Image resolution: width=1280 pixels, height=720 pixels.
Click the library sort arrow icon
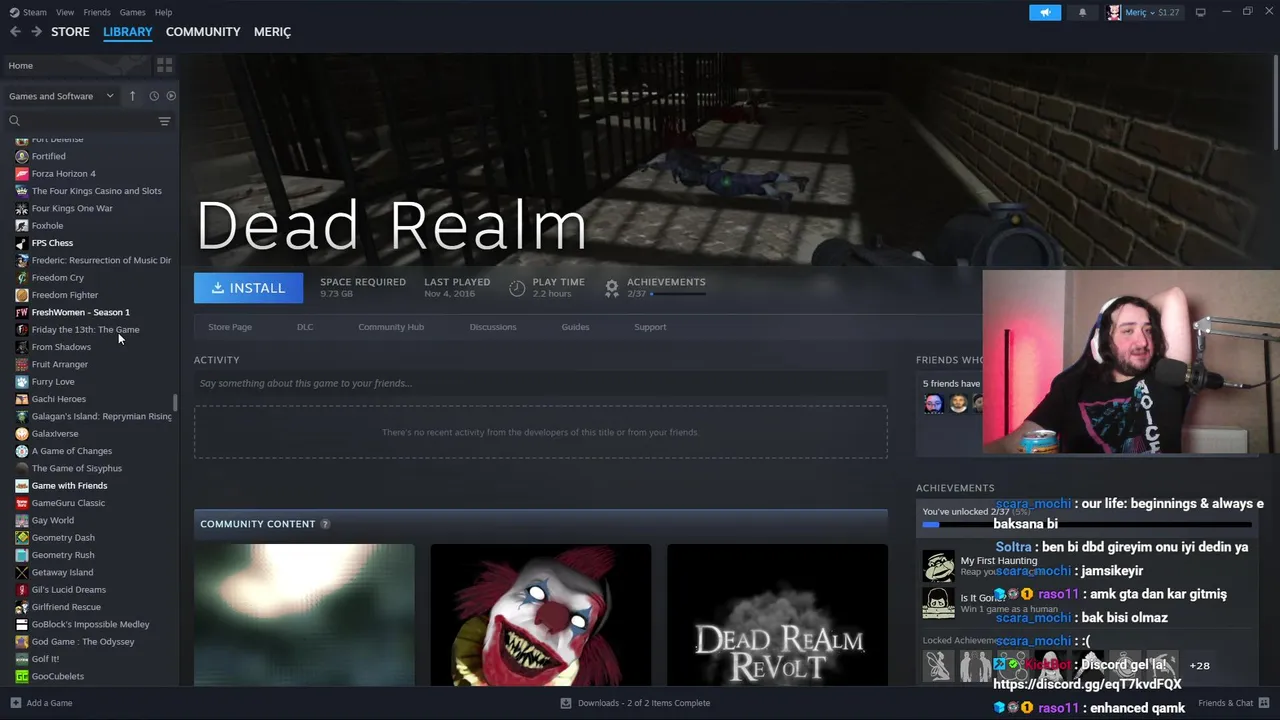pyautogui.click(x=132, y=96)
